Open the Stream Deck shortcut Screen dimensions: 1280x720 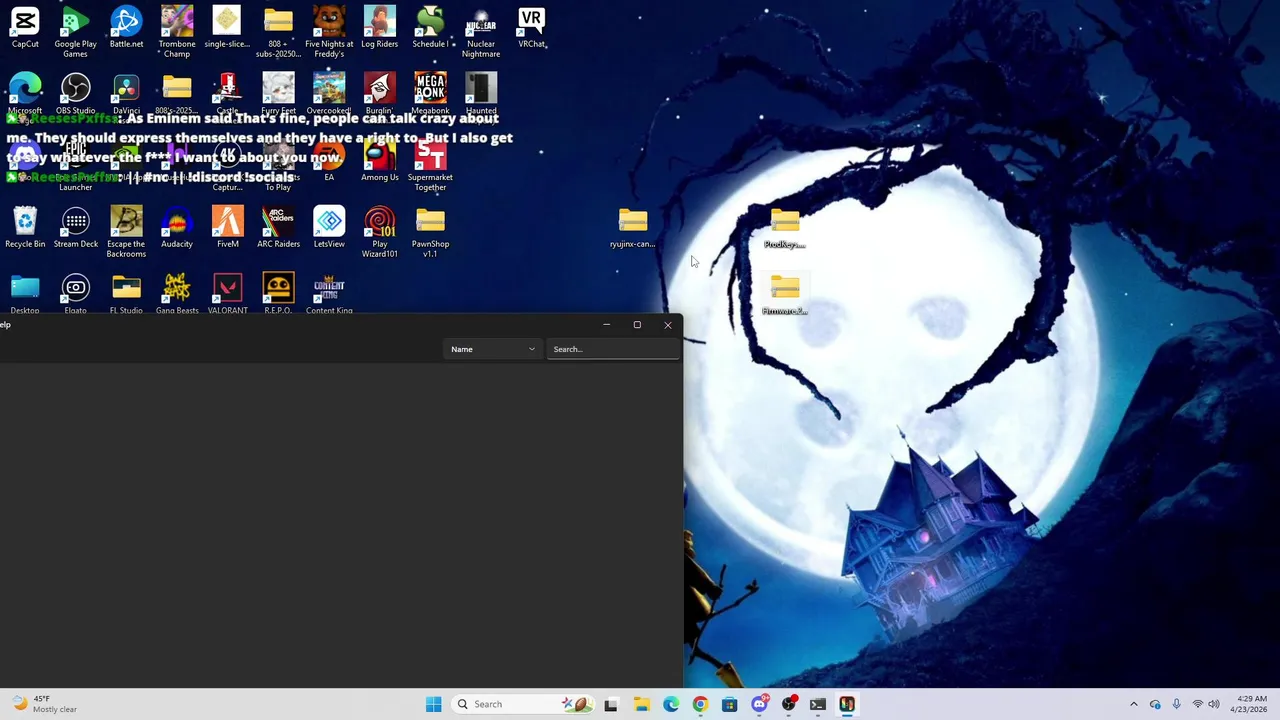pos(76,227)
